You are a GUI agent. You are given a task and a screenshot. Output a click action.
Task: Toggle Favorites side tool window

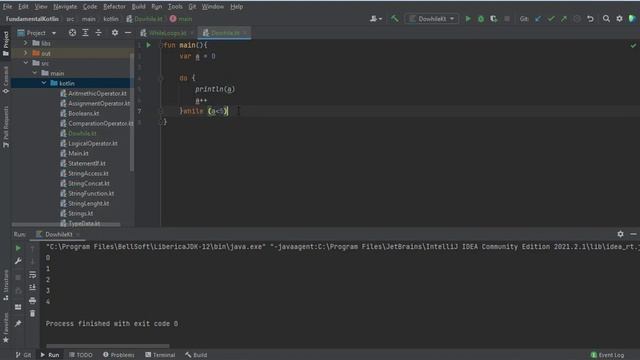(6, 328)
